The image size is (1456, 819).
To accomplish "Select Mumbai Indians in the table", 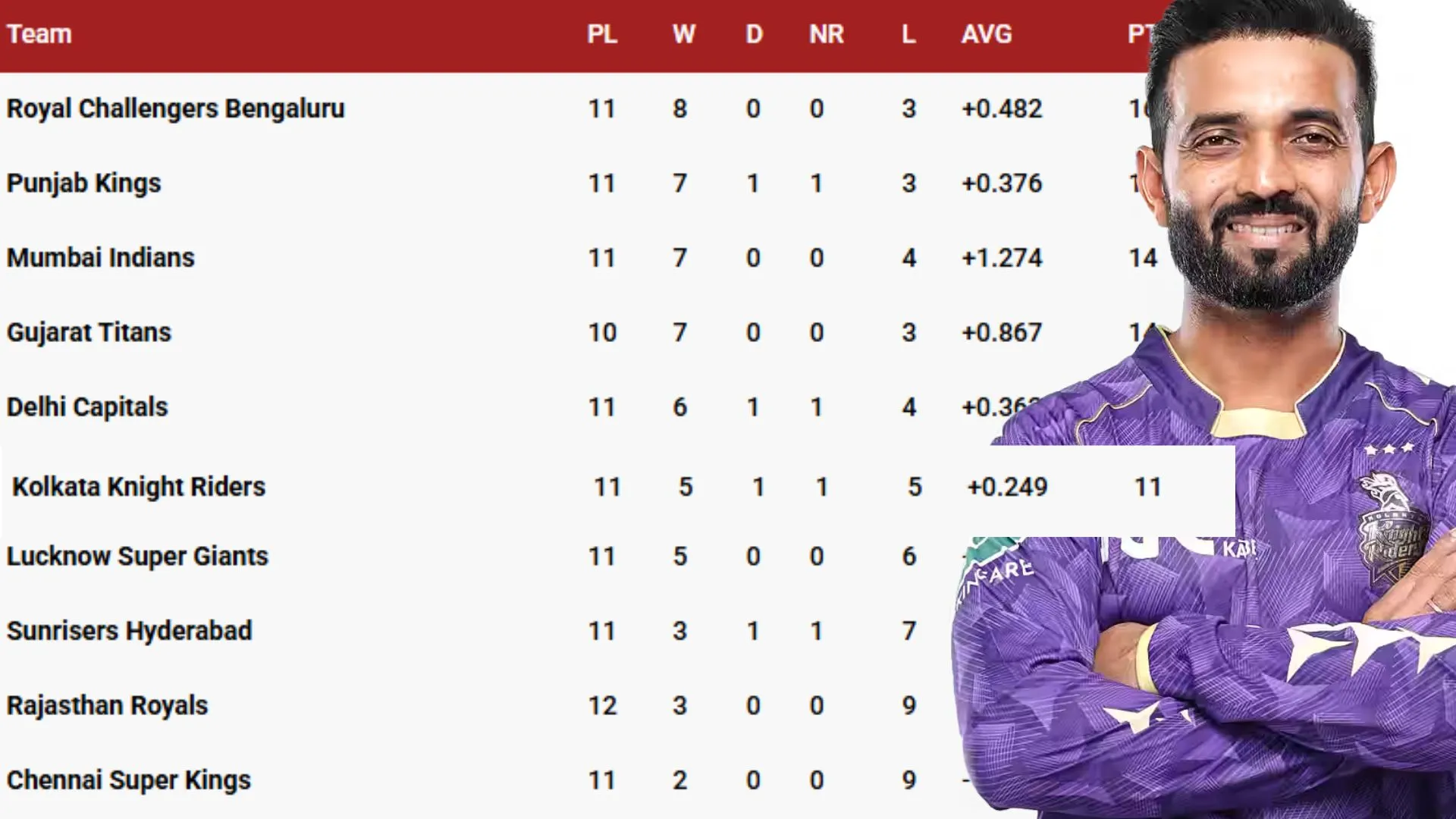I will [x=100, y=258].
